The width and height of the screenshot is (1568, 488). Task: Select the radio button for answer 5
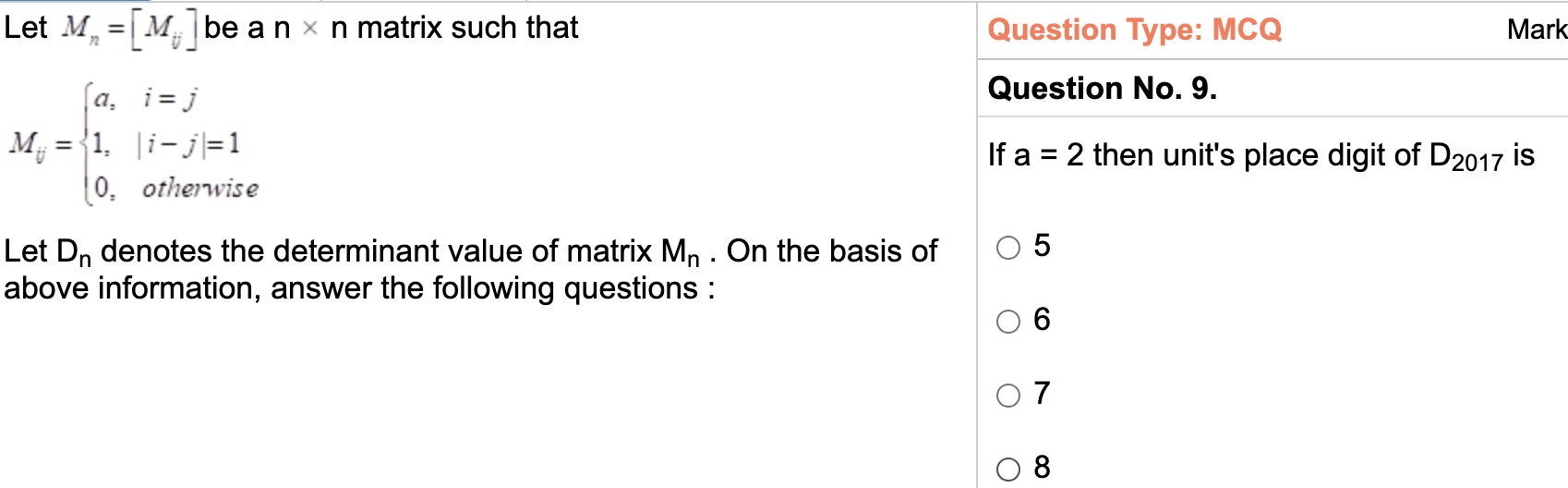click(x=1008, y=247)
